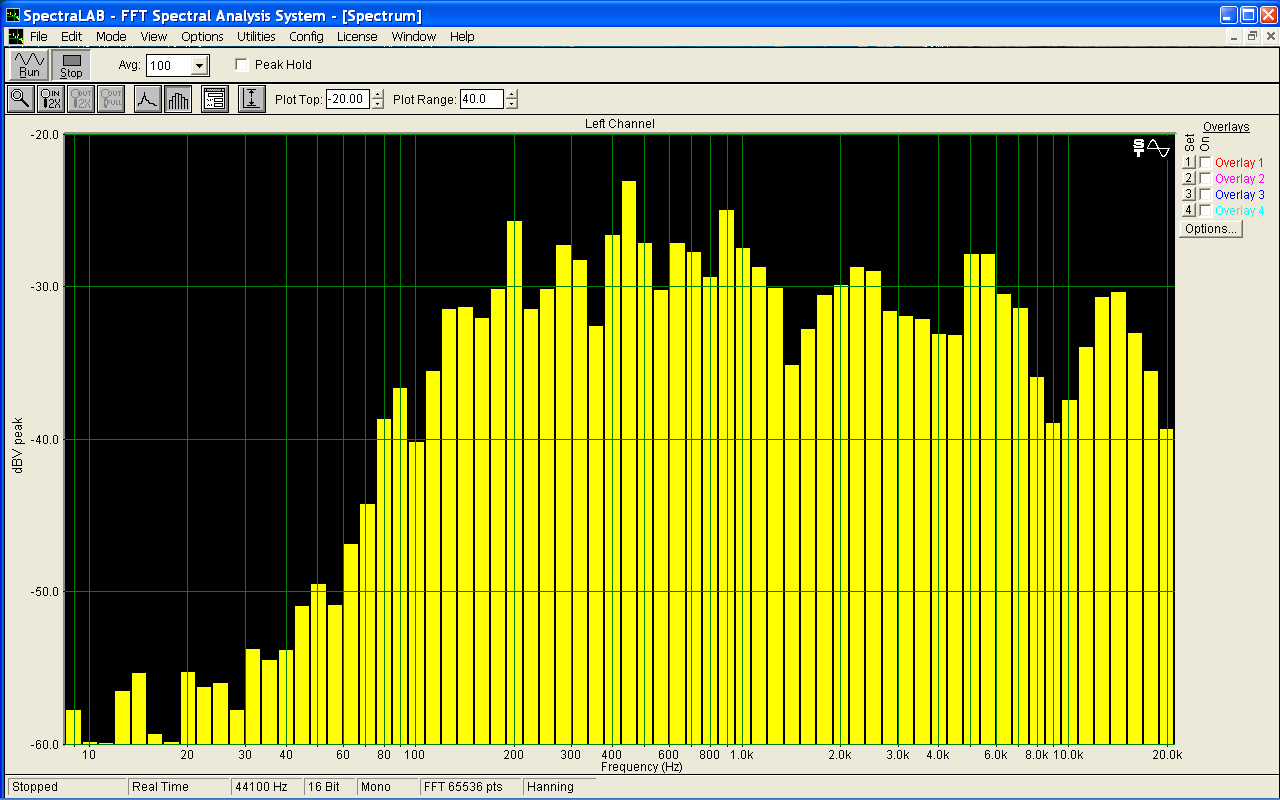Turn on the Overlay 3 checkbox

1206,194
